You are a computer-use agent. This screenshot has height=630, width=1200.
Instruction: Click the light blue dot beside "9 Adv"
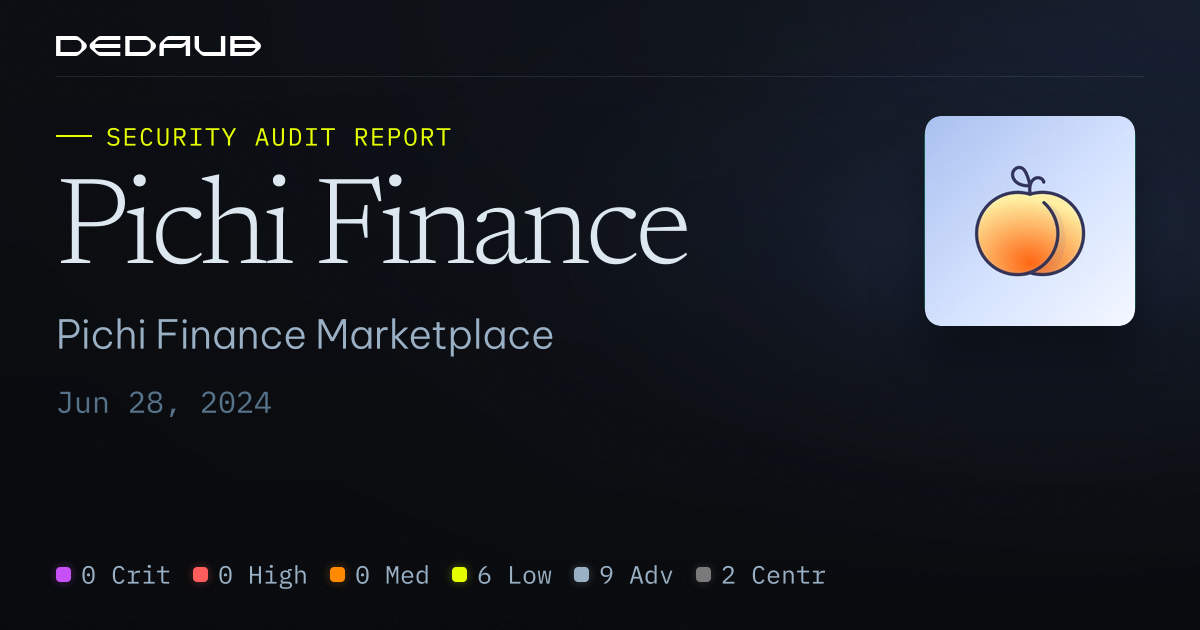point(581,575)
